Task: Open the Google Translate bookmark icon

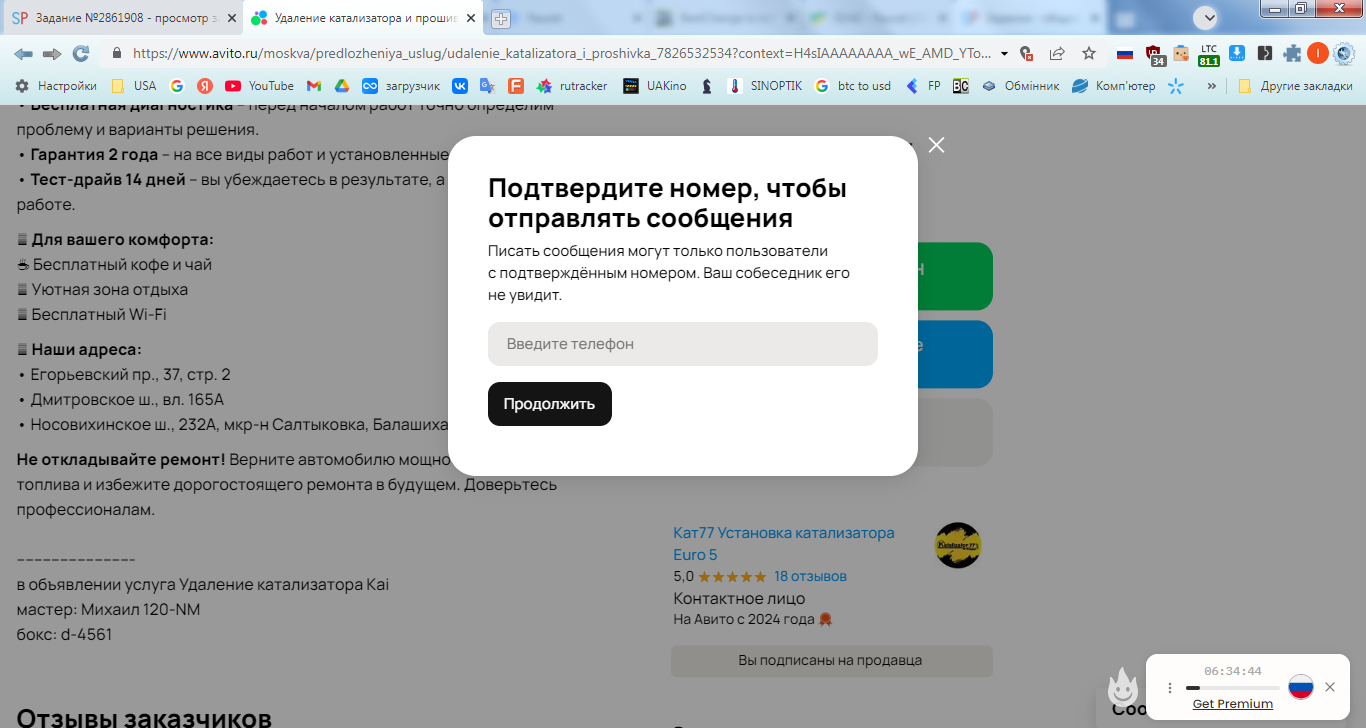Action: (487, 86)
